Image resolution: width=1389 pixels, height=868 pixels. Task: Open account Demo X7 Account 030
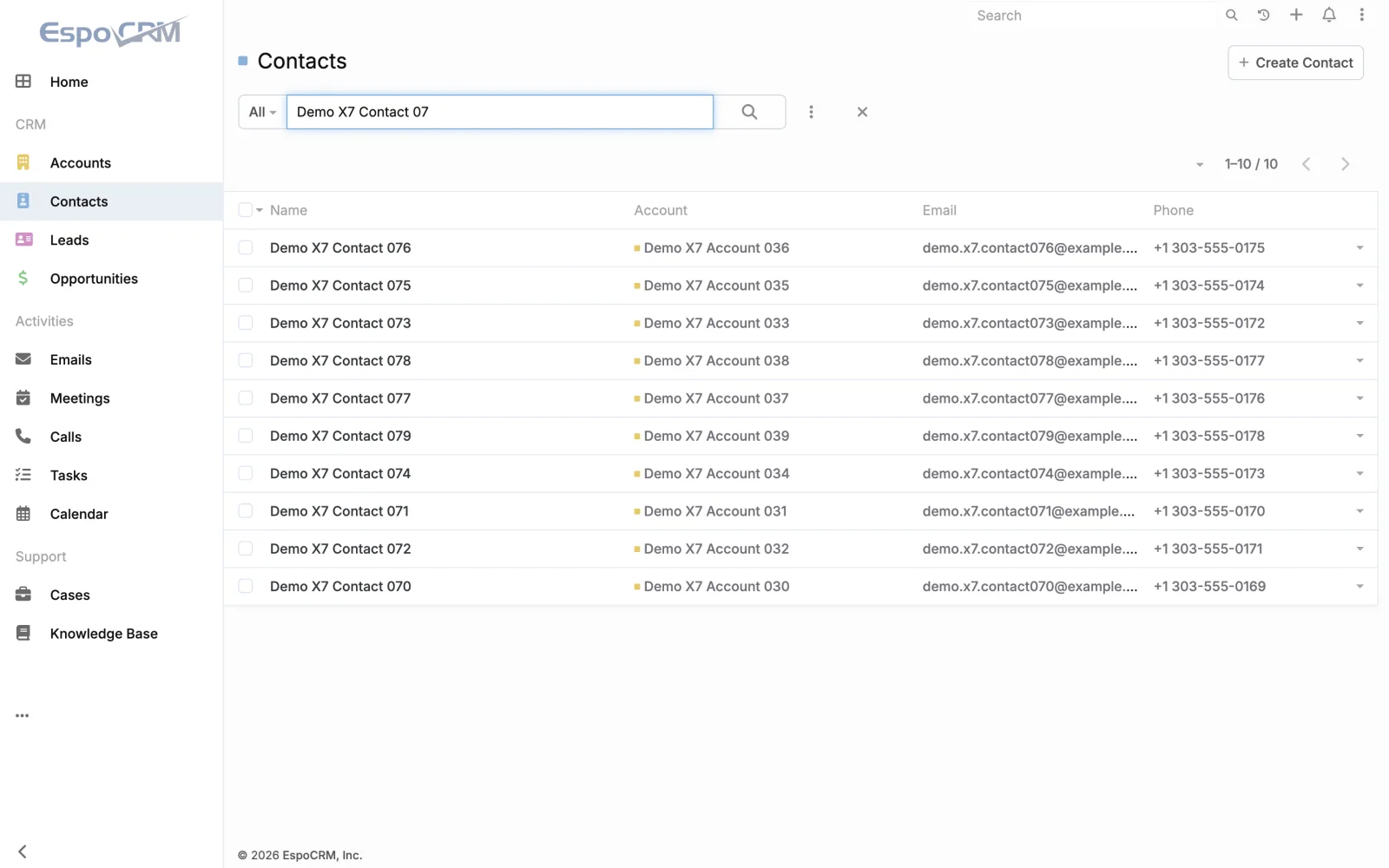point(716,587)
